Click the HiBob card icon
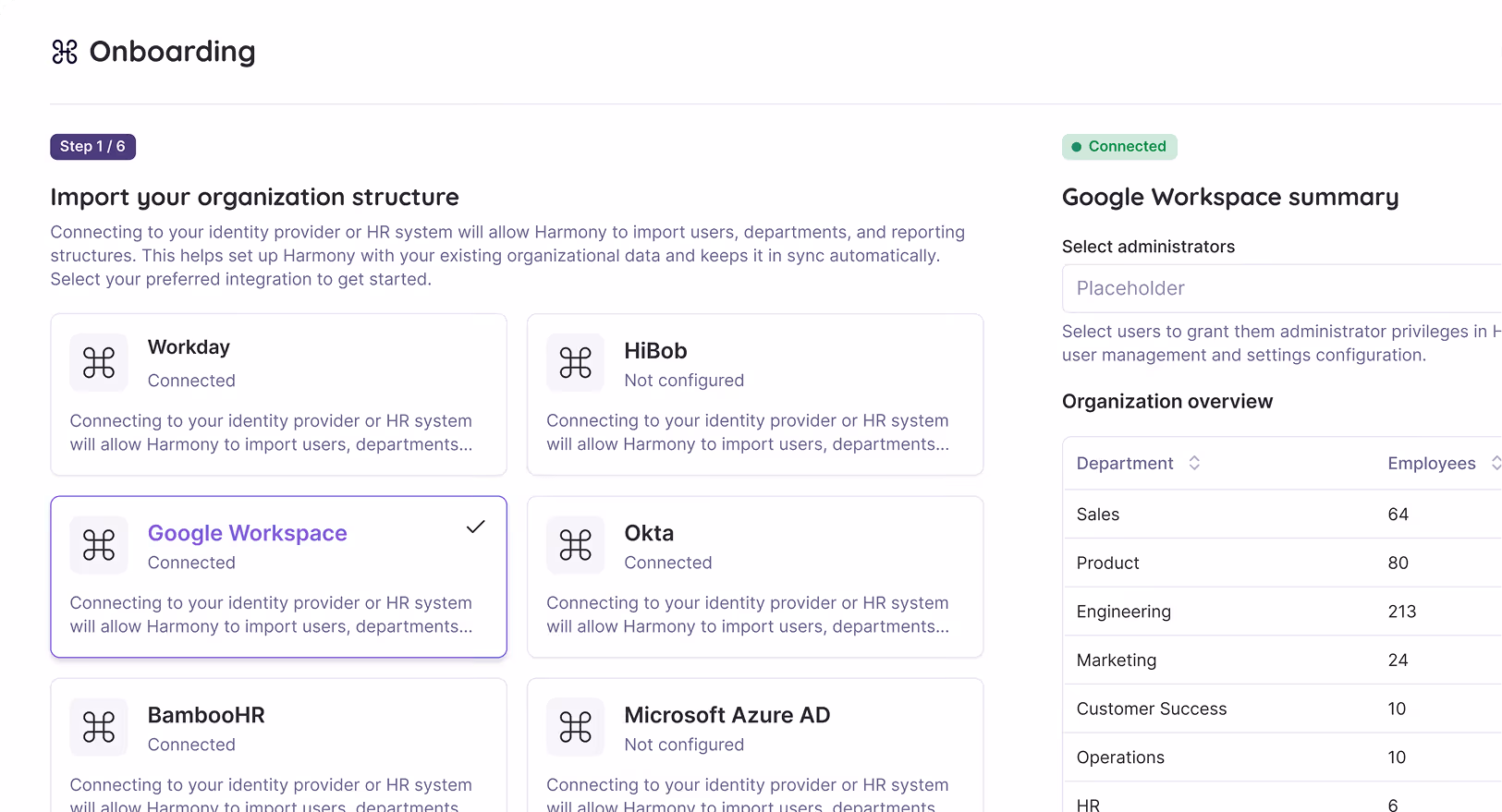1502x812 pixels. click(x=575, y=363)
